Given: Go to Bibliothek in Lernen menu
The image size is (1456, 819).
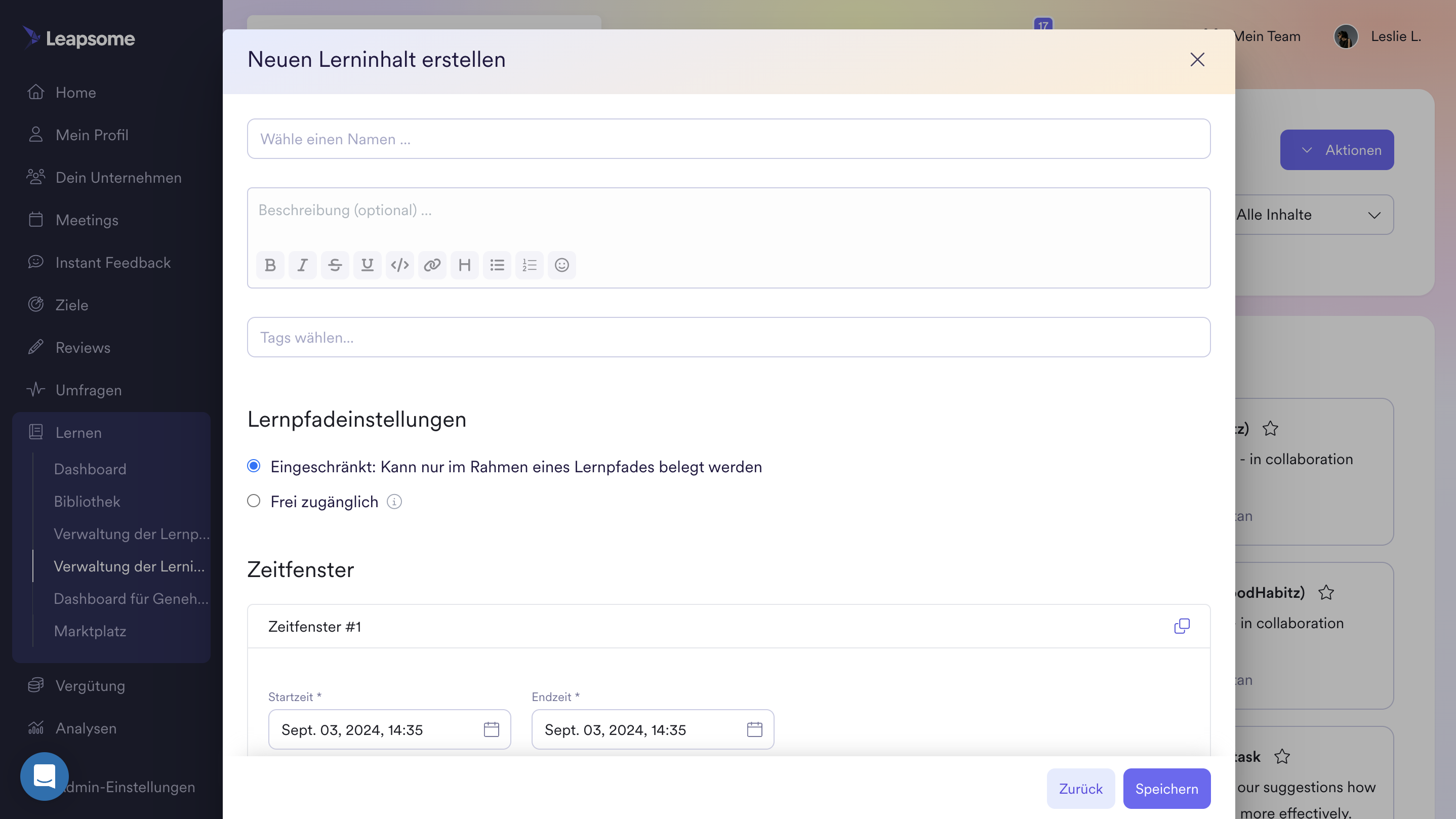Looking at the screenshot, I should pyautogui.click(x=87, y=501).
